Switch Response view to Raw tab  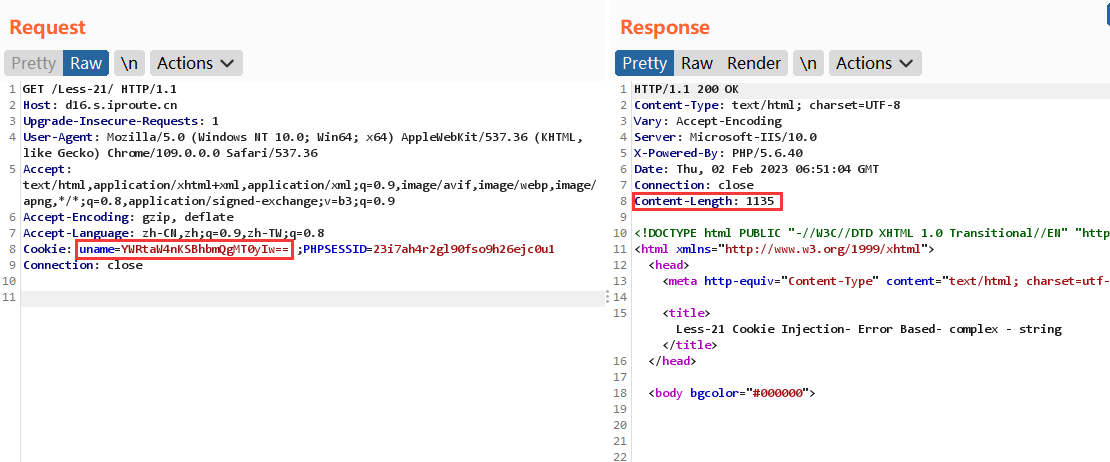[696, 63]
